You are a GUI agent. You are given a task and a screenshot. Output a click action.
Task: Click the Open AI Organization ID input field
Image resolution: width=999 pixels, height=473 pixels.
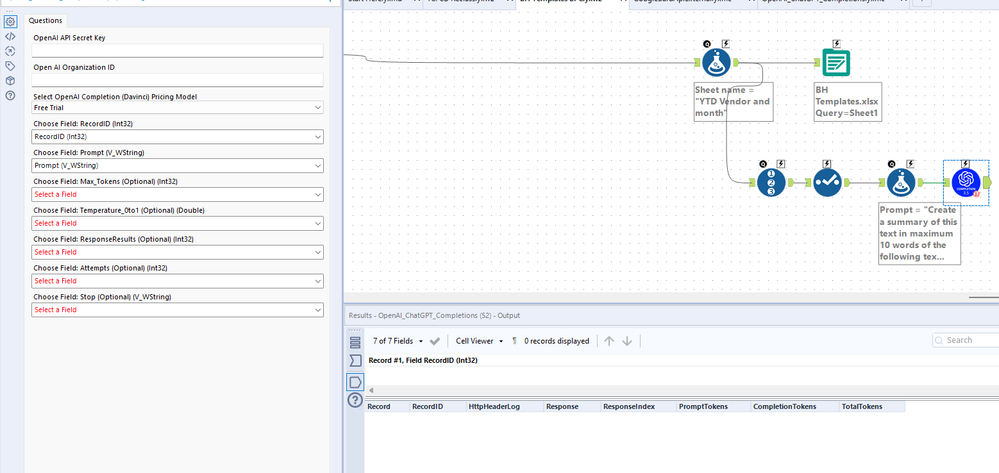178,80
